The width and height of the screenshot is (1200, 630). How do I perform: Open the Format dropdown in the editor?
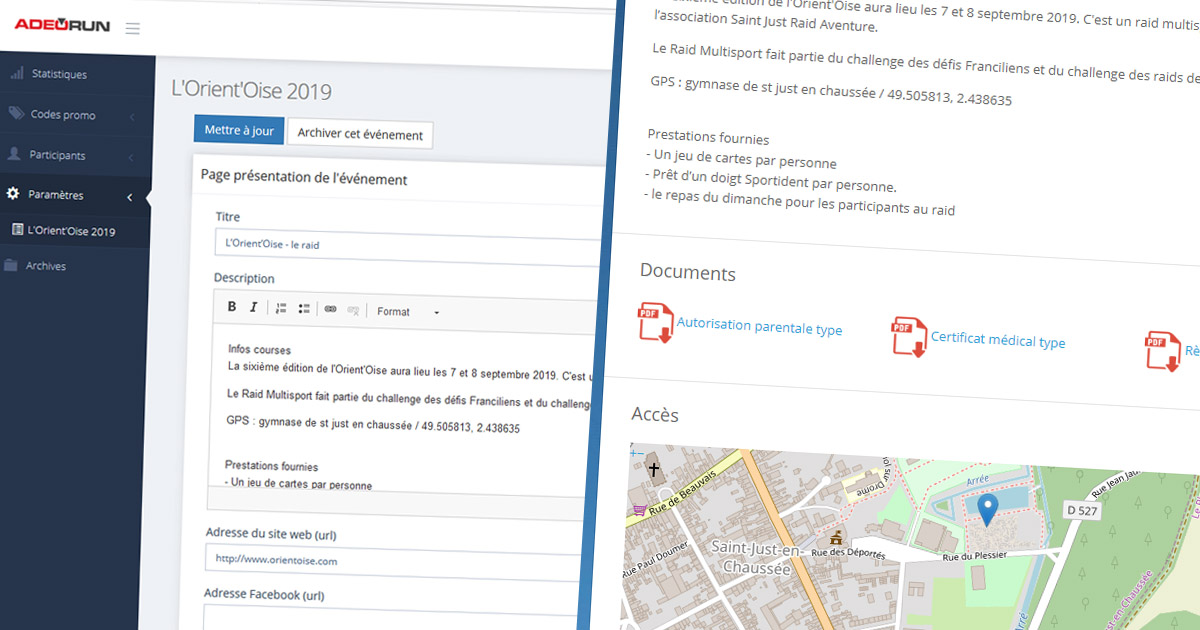[x=407, y=312]
